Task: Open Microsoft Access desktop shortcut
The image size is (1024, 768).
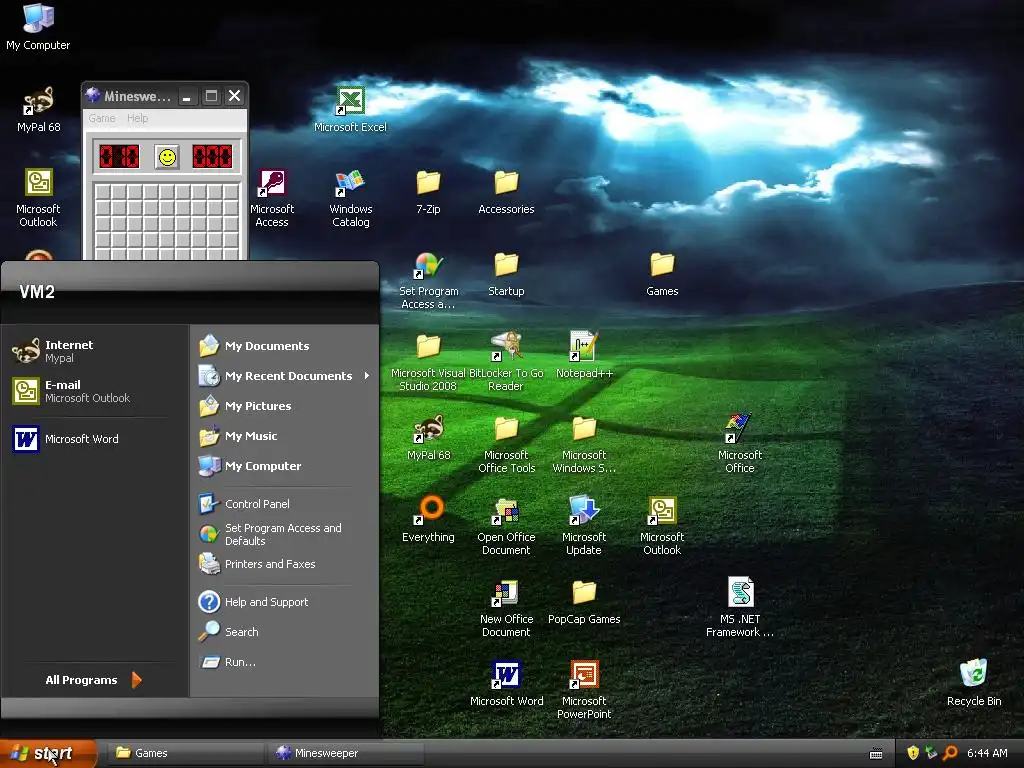Action: click(272, 199)
